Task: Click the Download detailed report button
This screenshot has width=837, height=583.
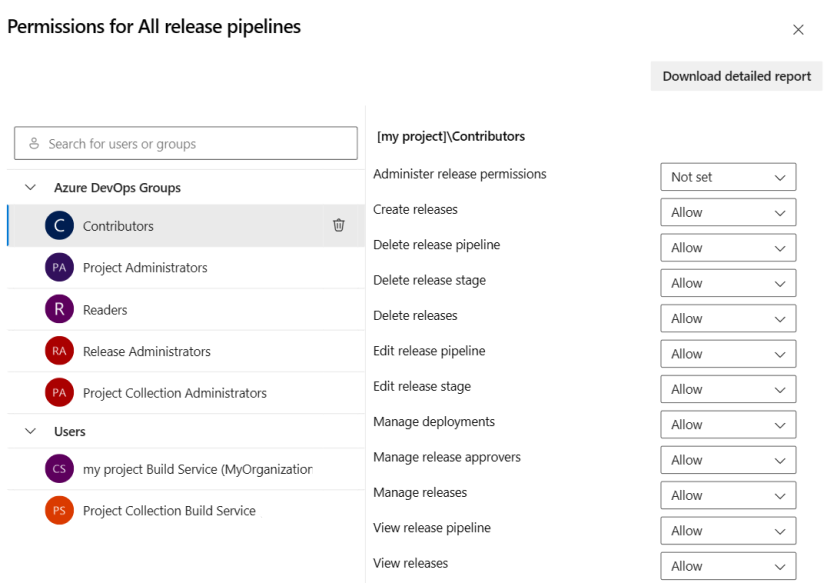Action: pyautogui.click(x=736, y=76)
